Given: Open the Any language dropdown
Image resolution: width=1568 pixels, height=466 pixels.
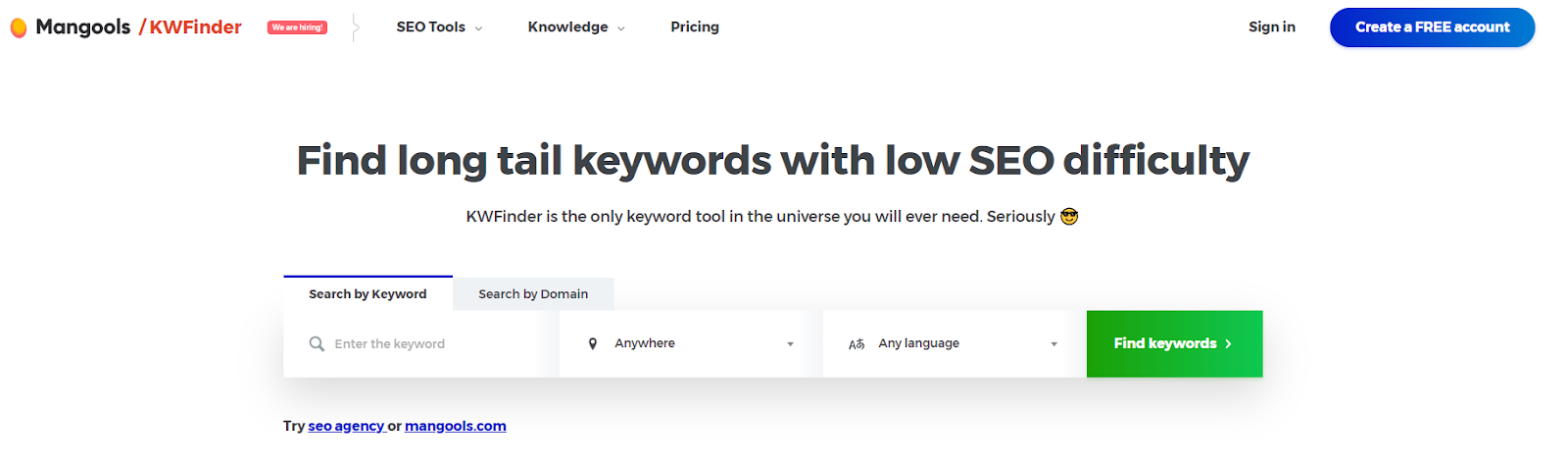Looking at the screenshot, I should [955, 344].
